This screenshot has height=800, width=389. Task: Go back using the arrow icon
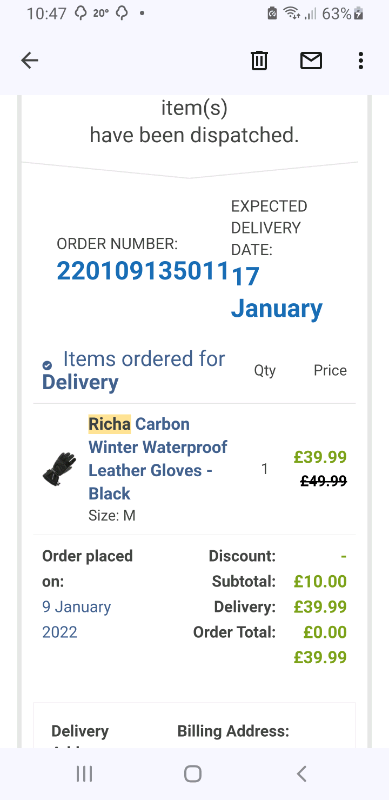[x=30, y=61]
